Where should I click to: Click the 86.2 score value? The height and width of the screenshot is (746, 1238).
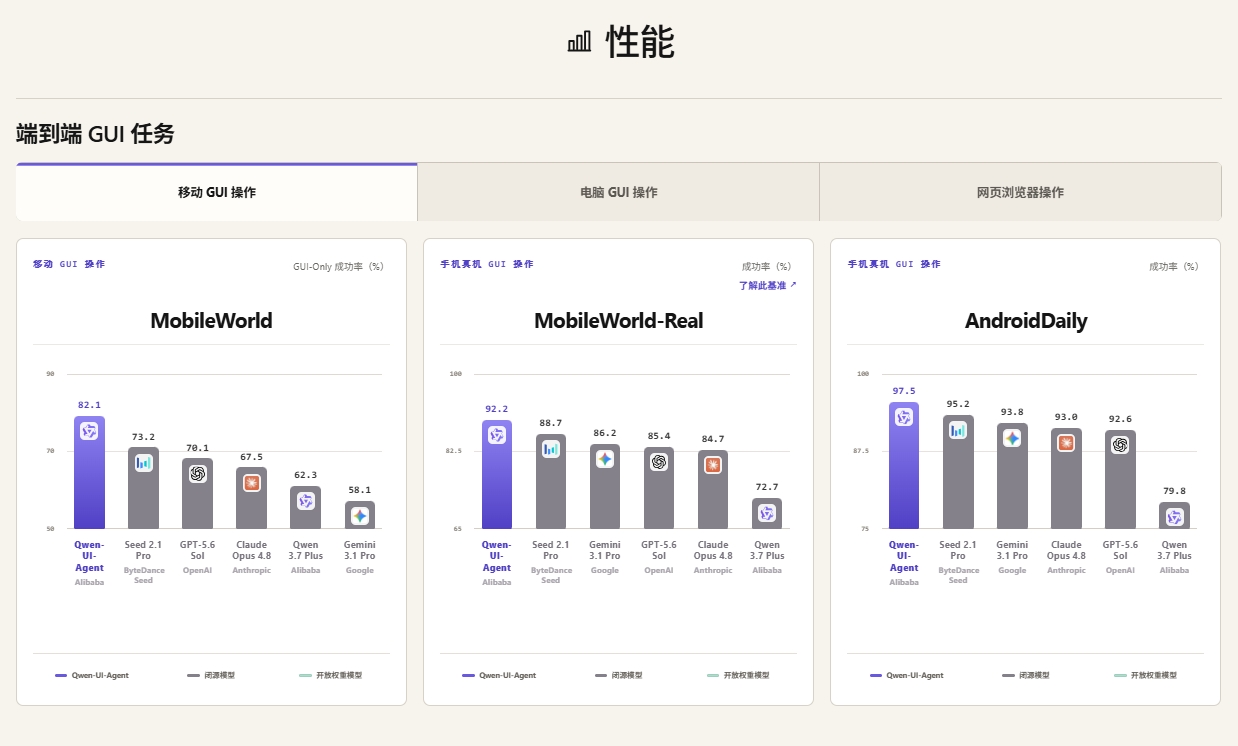coord(604,433)
